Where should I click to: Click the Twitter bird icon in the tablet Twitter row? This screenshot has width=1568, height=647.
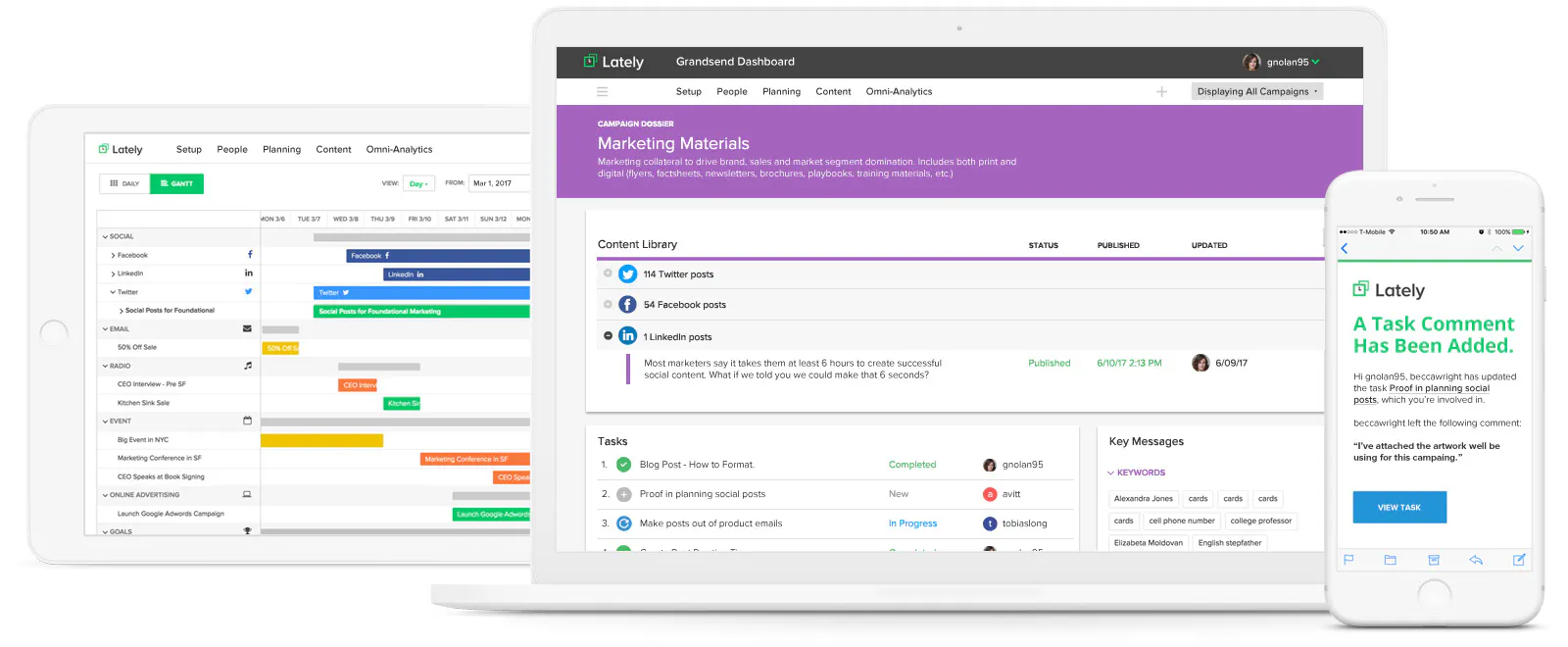[248, 291]
